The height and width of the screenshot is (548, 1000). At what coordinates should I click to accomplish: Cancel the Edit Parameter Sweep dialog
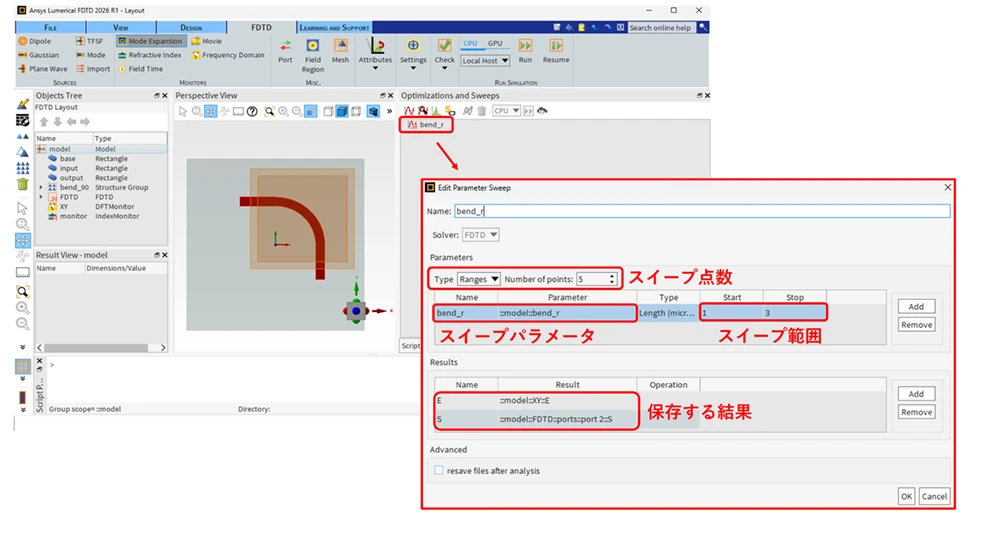tap(934, 496)
